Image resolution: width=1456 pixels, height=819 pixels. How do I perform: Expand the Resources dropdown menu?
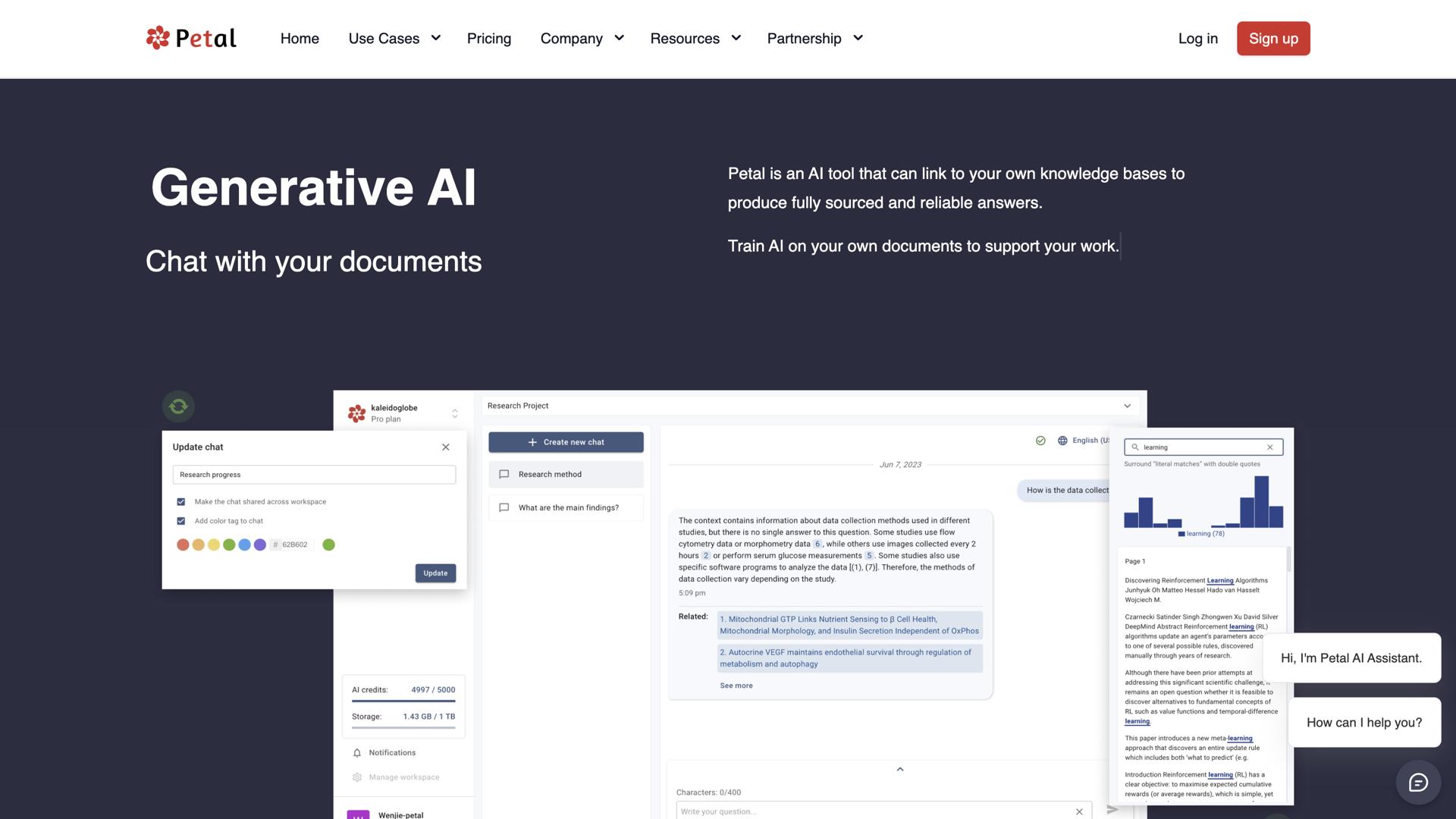695,39
